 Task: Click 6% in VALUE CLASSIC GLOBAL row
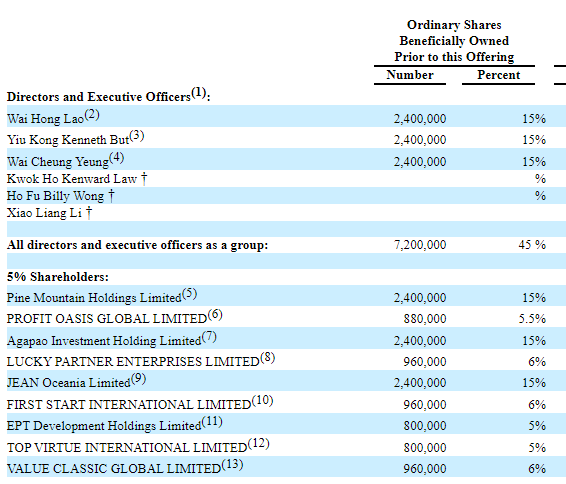(537, 468)
